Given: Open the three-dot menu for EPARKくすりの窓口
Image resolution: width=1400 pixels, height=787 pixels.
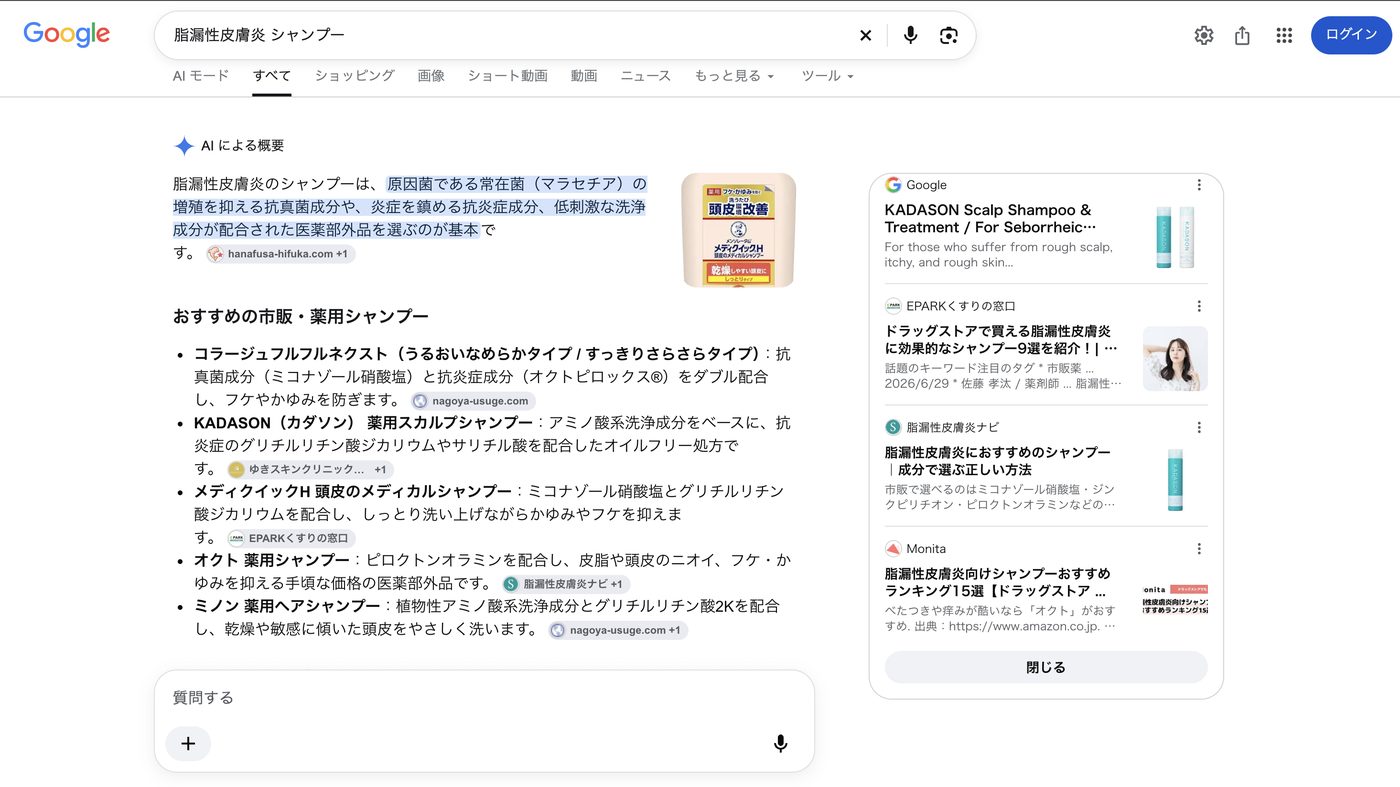Looking at the screenshot, I should 1199,306.
